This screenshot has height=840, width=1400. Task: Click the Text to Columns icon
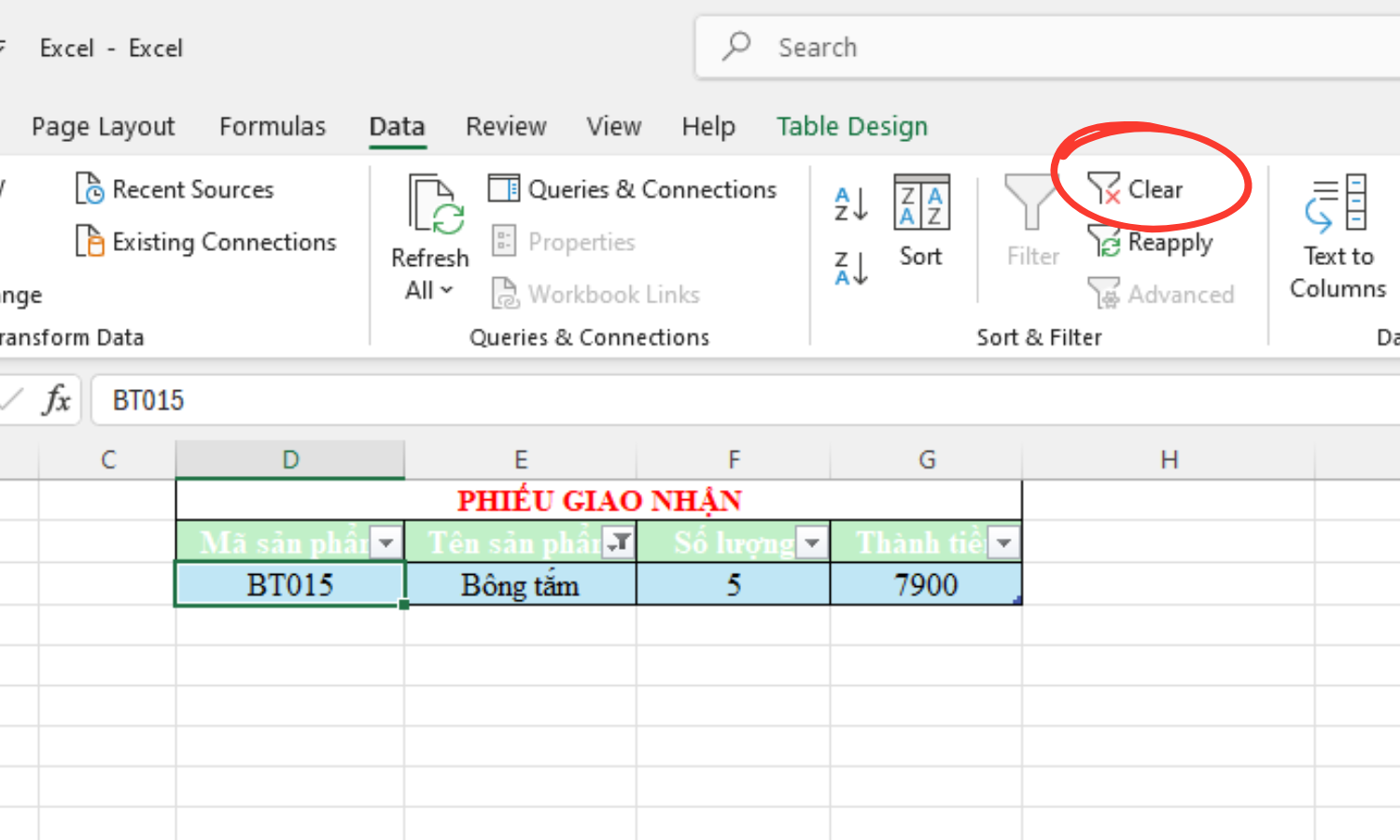1336,203
